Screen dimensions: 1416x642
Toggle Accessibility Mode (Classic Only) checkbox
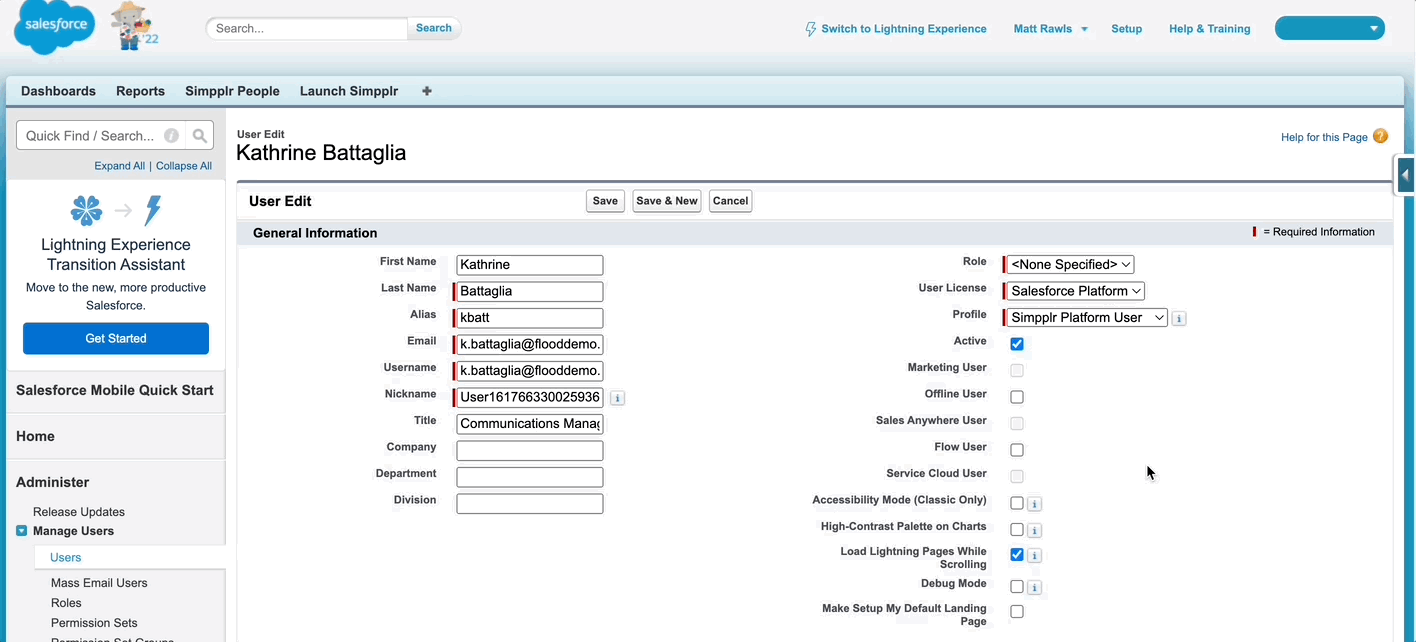coord(1017,503)
